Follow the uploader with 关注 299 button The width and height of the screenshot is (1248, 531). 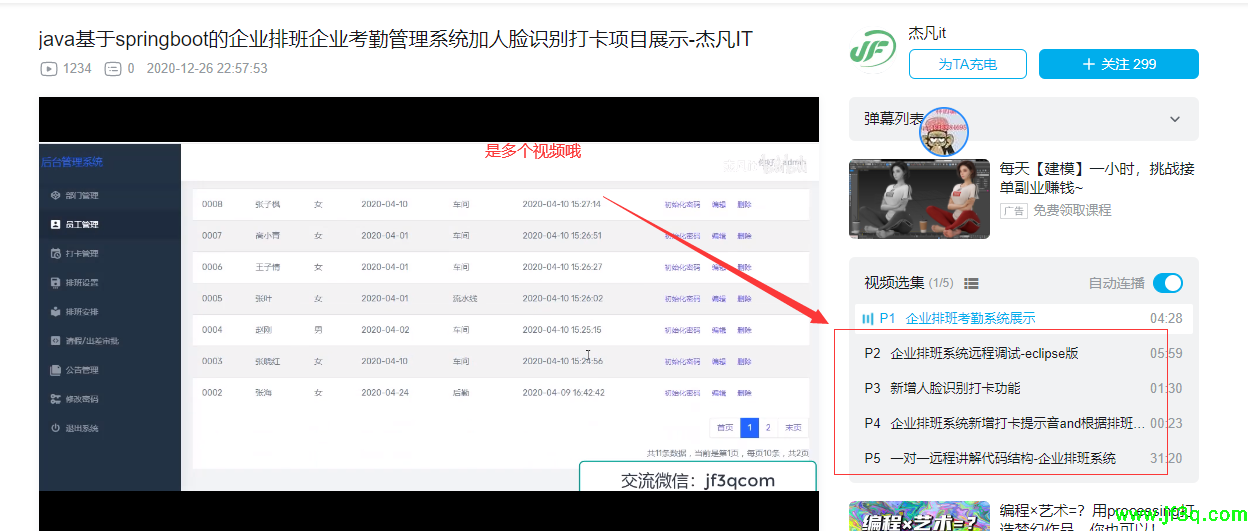point(1118,64)
